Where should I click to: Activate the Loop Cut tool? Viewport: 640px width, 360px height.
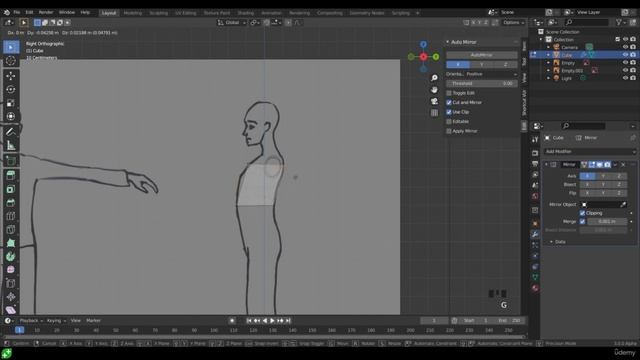point(11,216)
